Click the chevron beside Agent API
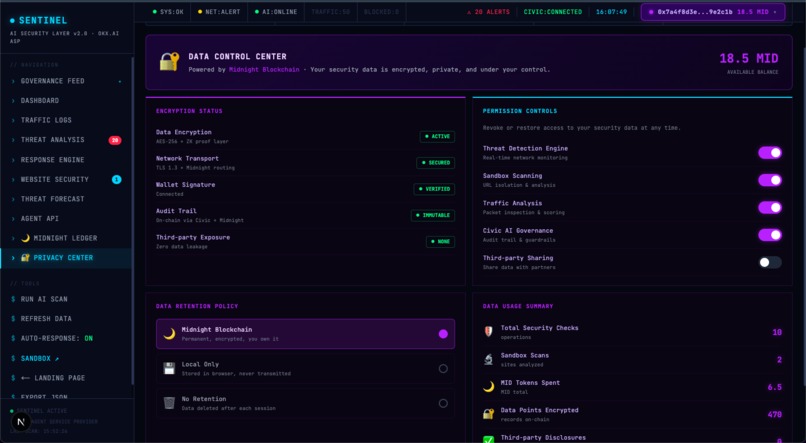 [13, 218]
